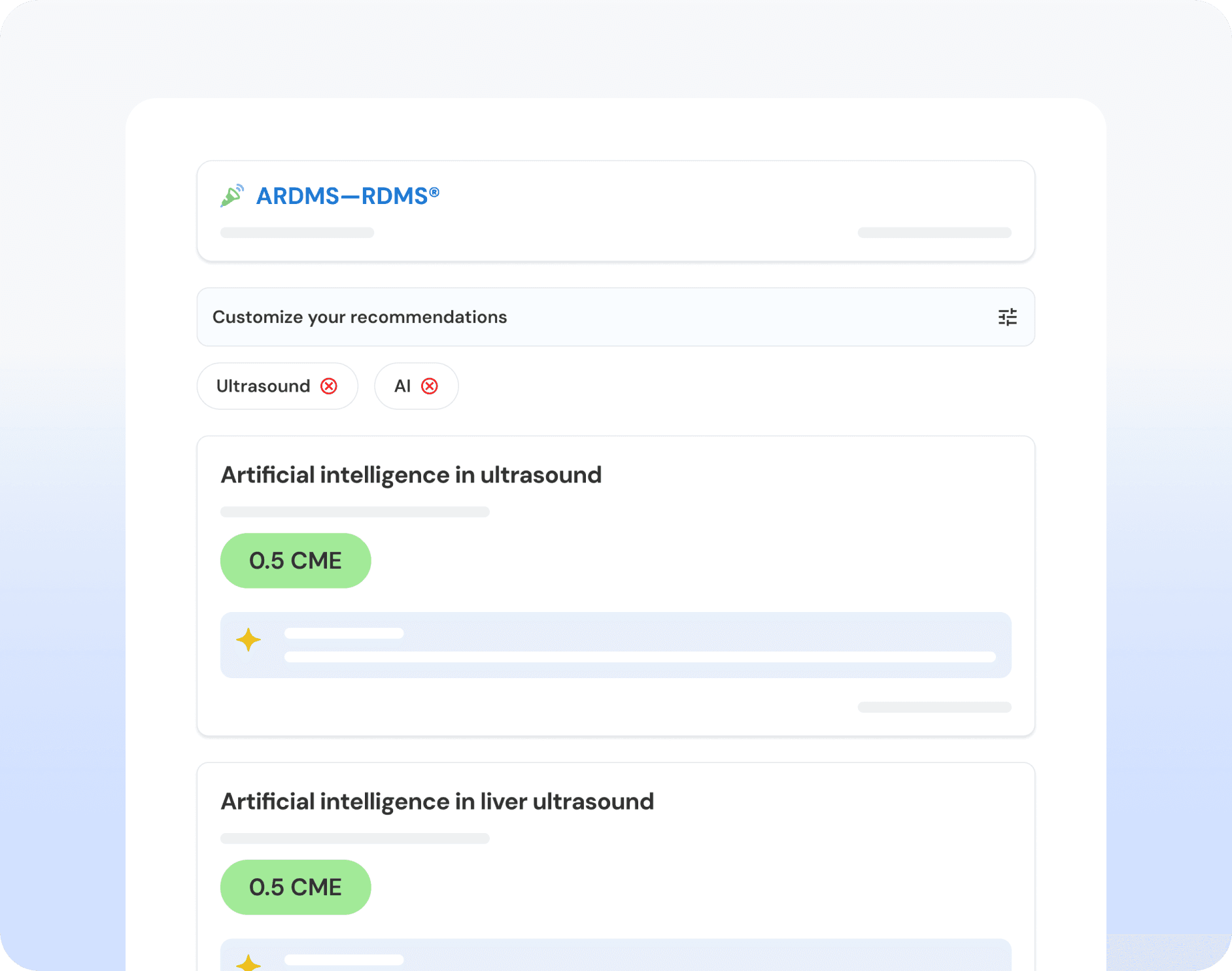Remove the Ultrasound filter via its red X

pos(329,386)
